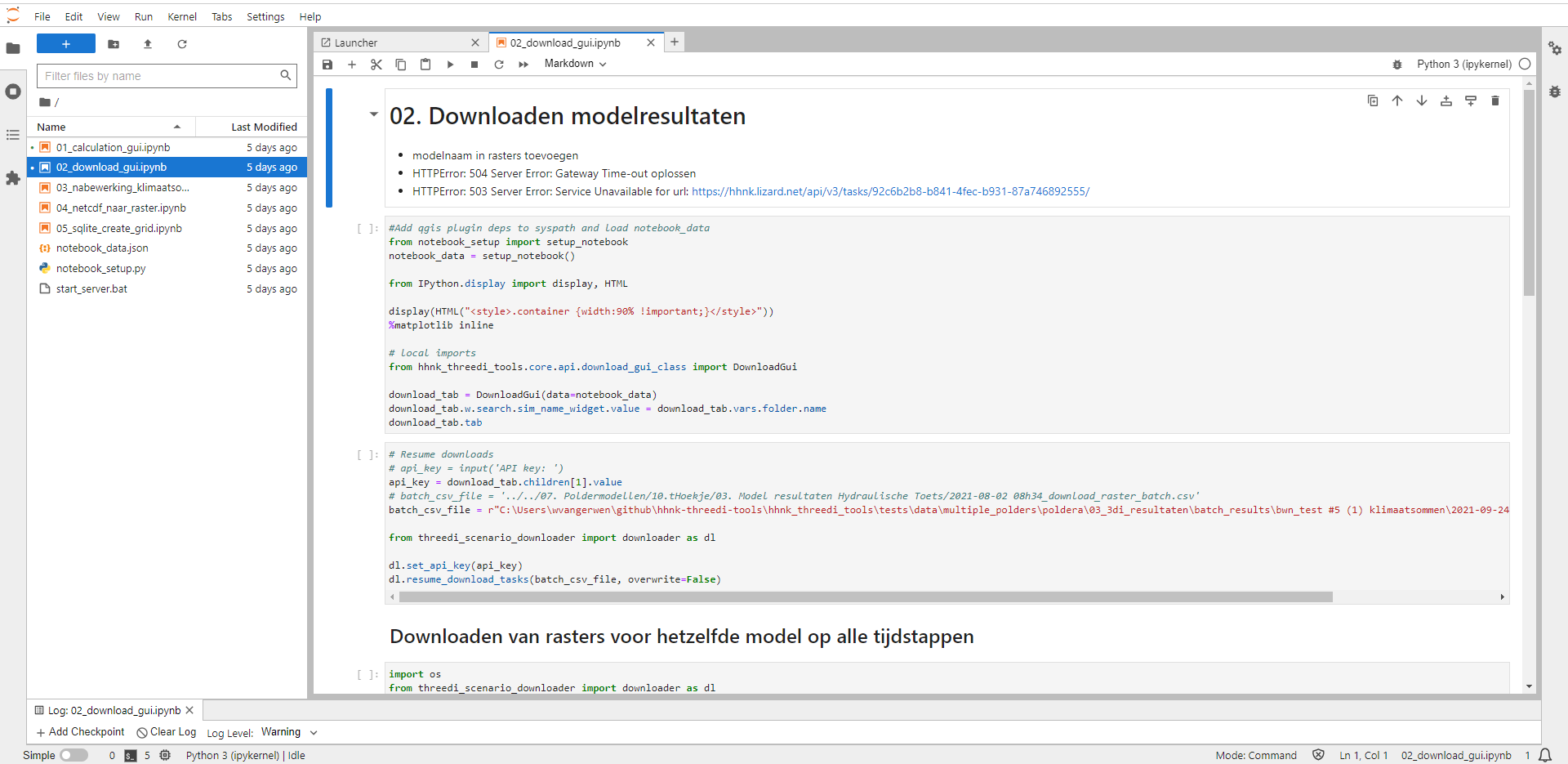Click the notebook trust shield status icon
The width and height of the screenshot is (1568, 764).
tap(1318, 755)
